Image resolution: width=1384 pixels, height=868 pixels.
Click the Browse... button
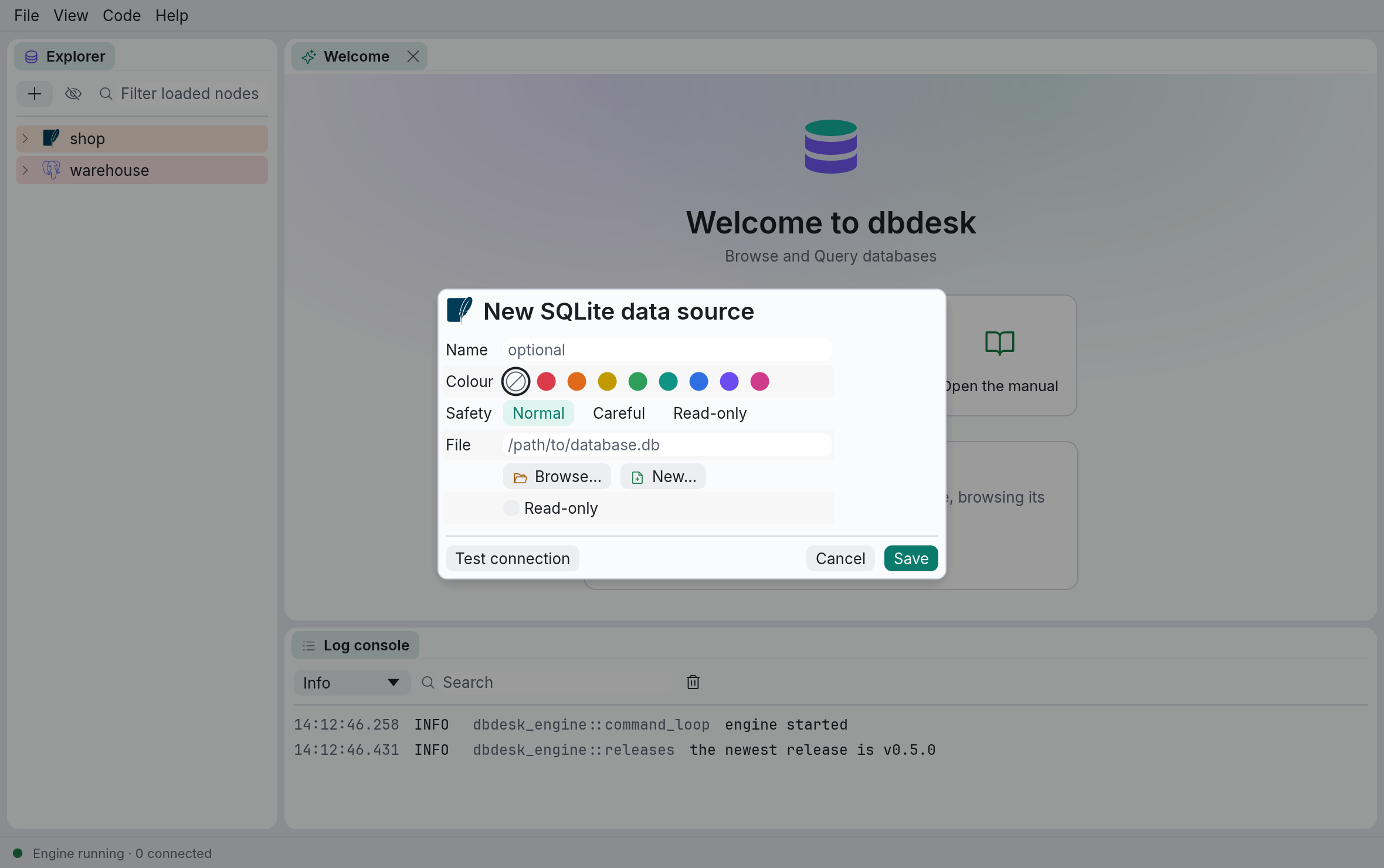point(557,476)
